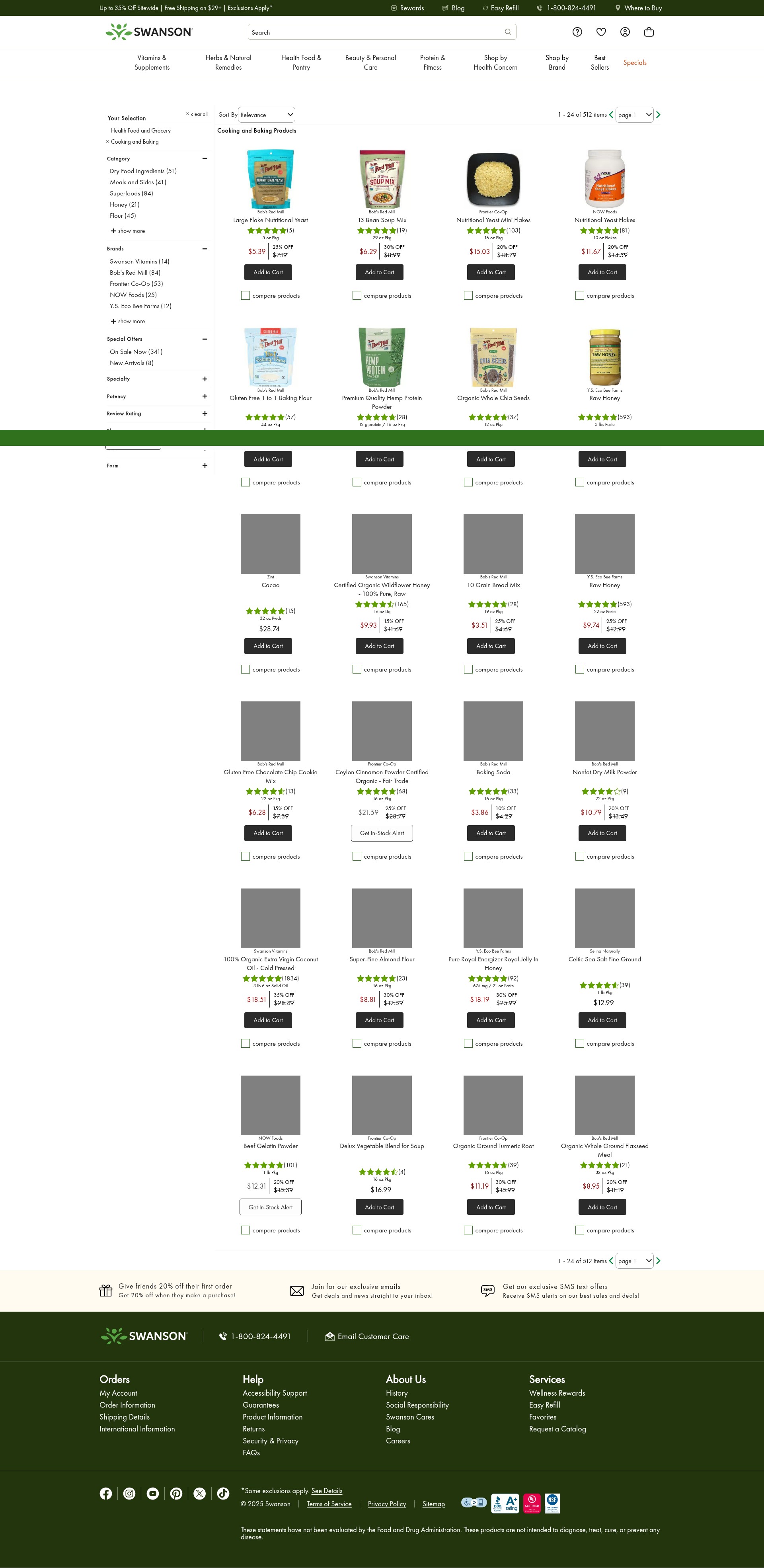Open Swanson Instagram icon
The height and width of the screenshot is (1568, 764).
[130, 1493]
